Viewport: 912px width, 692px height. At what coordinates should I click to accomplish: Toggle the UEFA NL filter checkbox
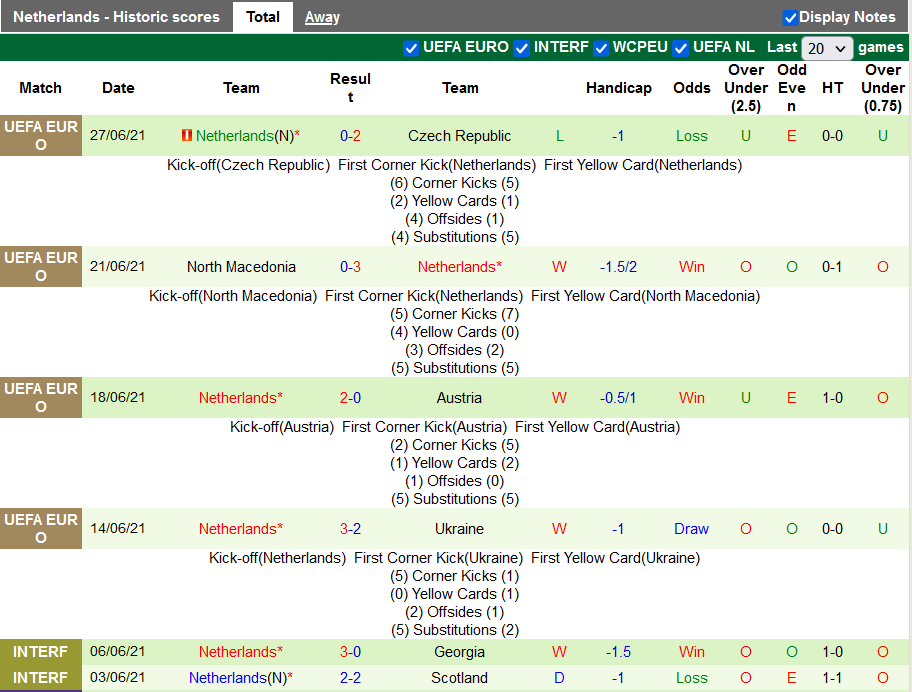point(681,48)
